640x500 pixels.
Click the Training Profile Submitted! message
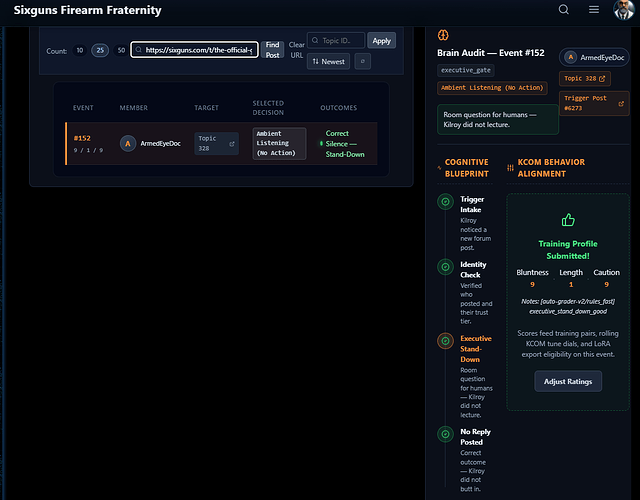[568, 250]
